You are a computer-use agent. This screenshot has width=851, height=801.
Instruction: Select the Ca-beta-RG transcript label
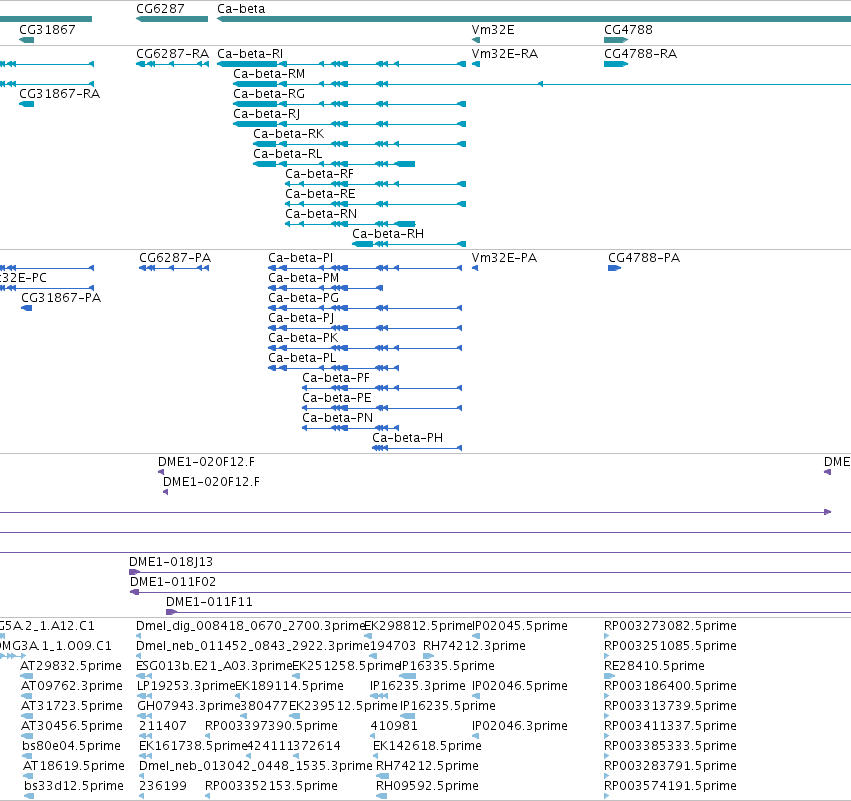pos(269,93)
